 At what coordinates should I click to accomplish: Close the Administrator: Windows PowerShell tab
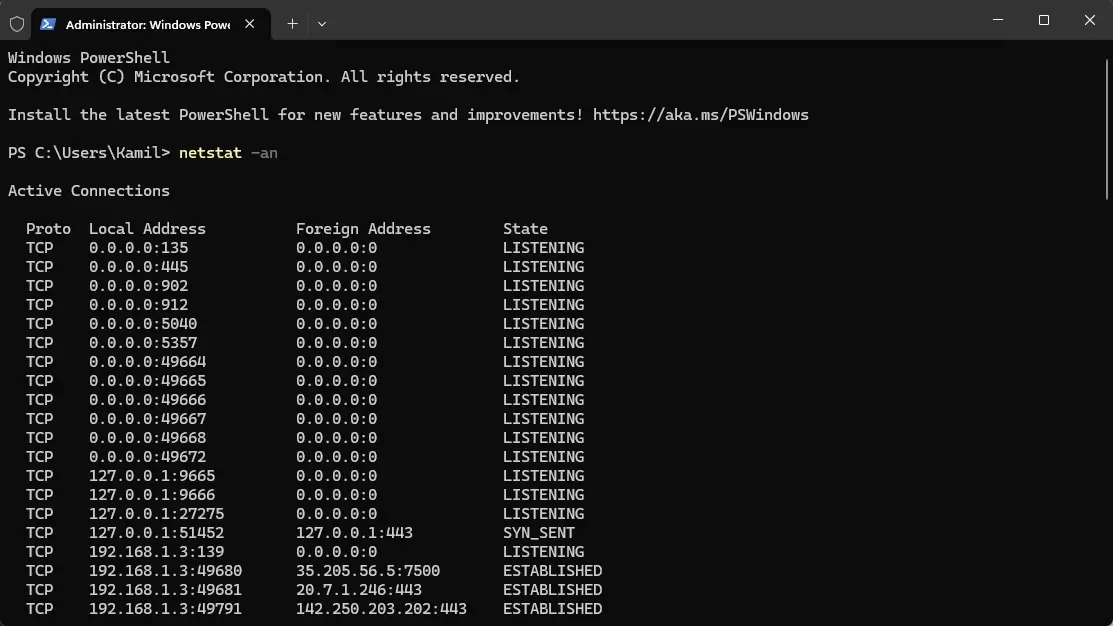pos(250,24)
